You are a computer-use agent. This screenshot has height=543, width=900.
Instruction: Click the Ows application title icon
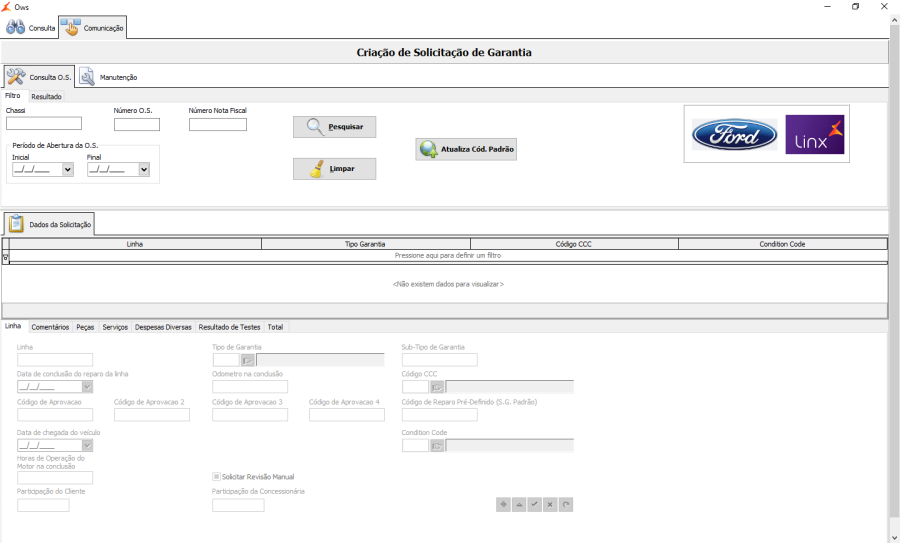[x=6, y=7]
